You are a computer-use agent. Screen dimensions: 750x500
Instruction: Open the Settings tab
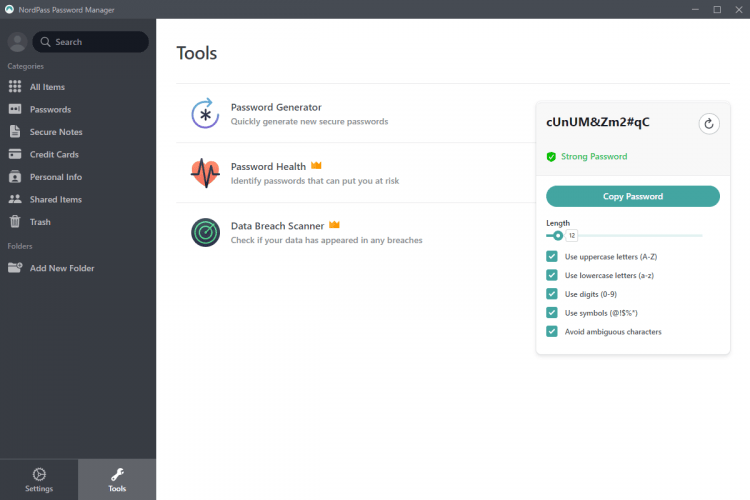[x=39, y=479]
